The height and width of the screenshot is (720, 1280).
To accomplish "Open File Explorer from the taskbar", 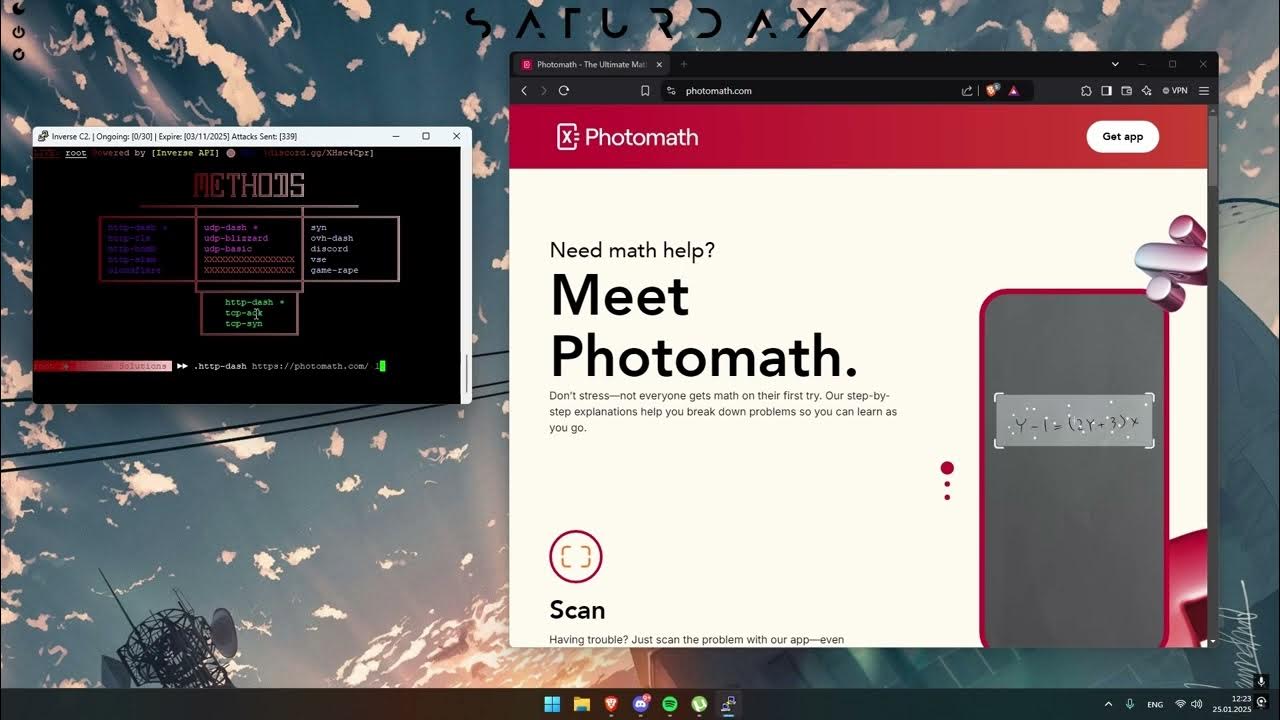I will click(x=581, y=704).
